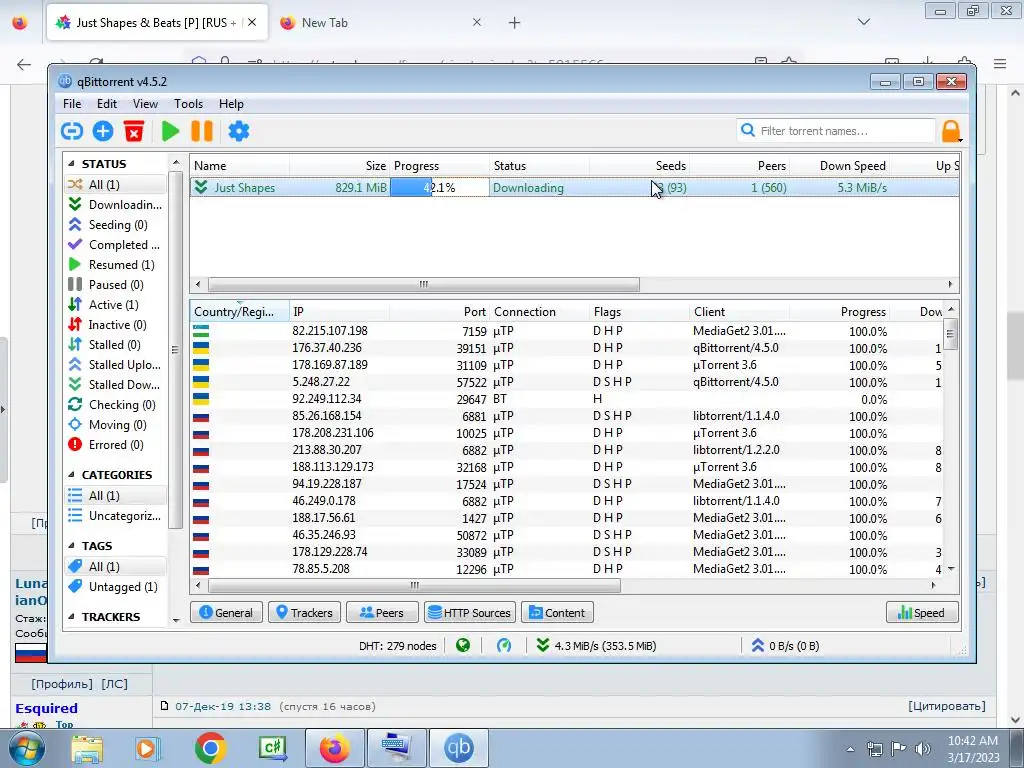Select the Paused (0) filter
The image size is (1024, 768).
115,285
